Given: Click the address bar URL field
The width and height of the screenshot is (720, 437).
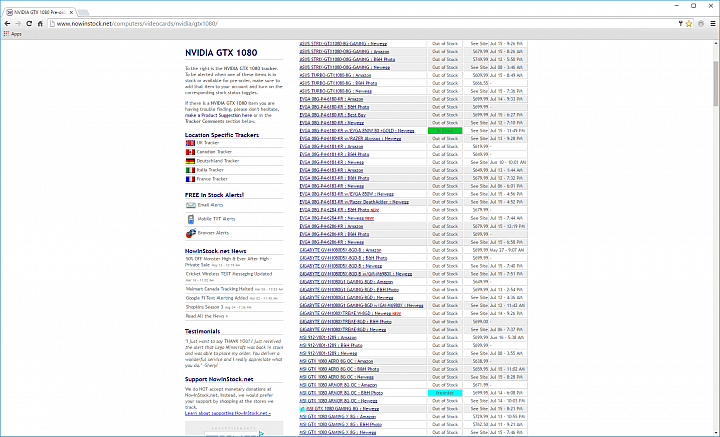Looking at the screenshot, I should tap(363, 23).
